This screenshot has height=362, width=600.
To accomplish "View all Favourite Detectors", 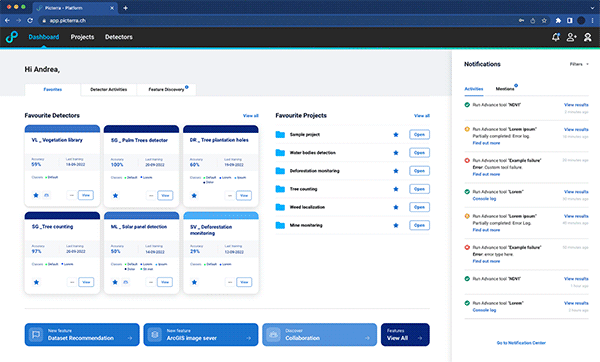I will click(251, 116).
